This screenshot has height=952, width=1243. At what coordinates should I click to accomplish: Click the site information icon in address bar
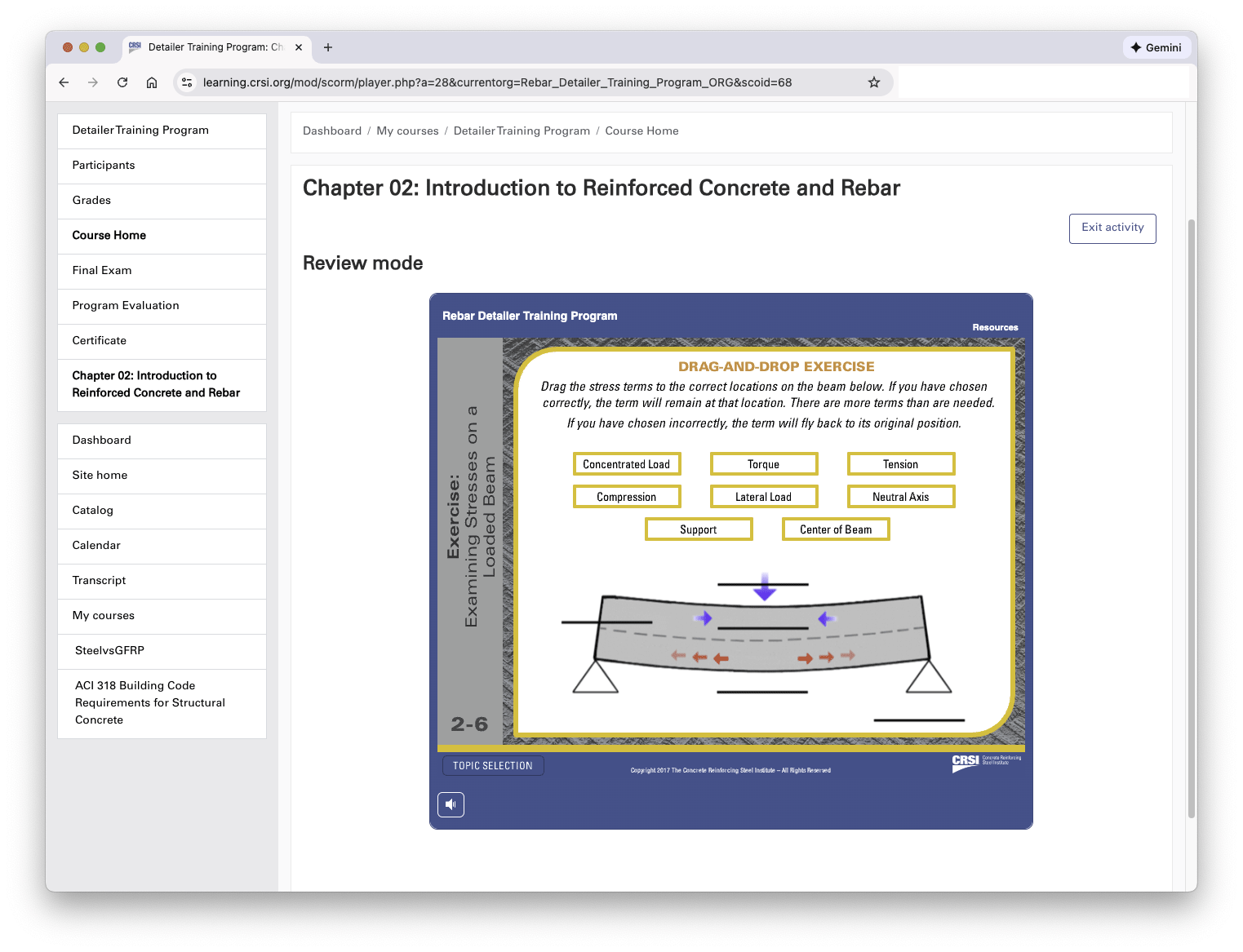coord(187,82)
